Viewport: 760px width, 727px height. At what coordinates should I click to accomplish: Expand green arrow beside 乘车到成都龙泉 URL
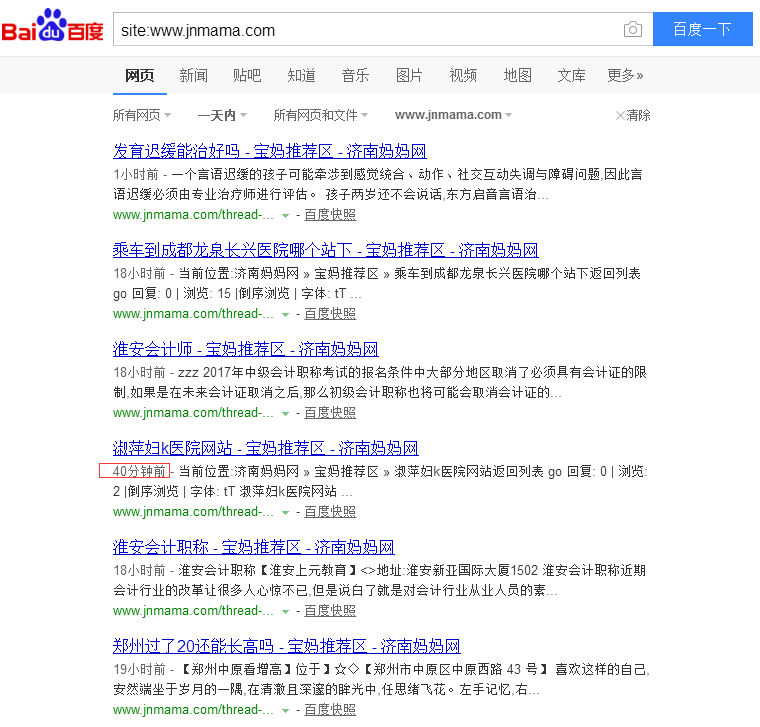coord(285,315)
